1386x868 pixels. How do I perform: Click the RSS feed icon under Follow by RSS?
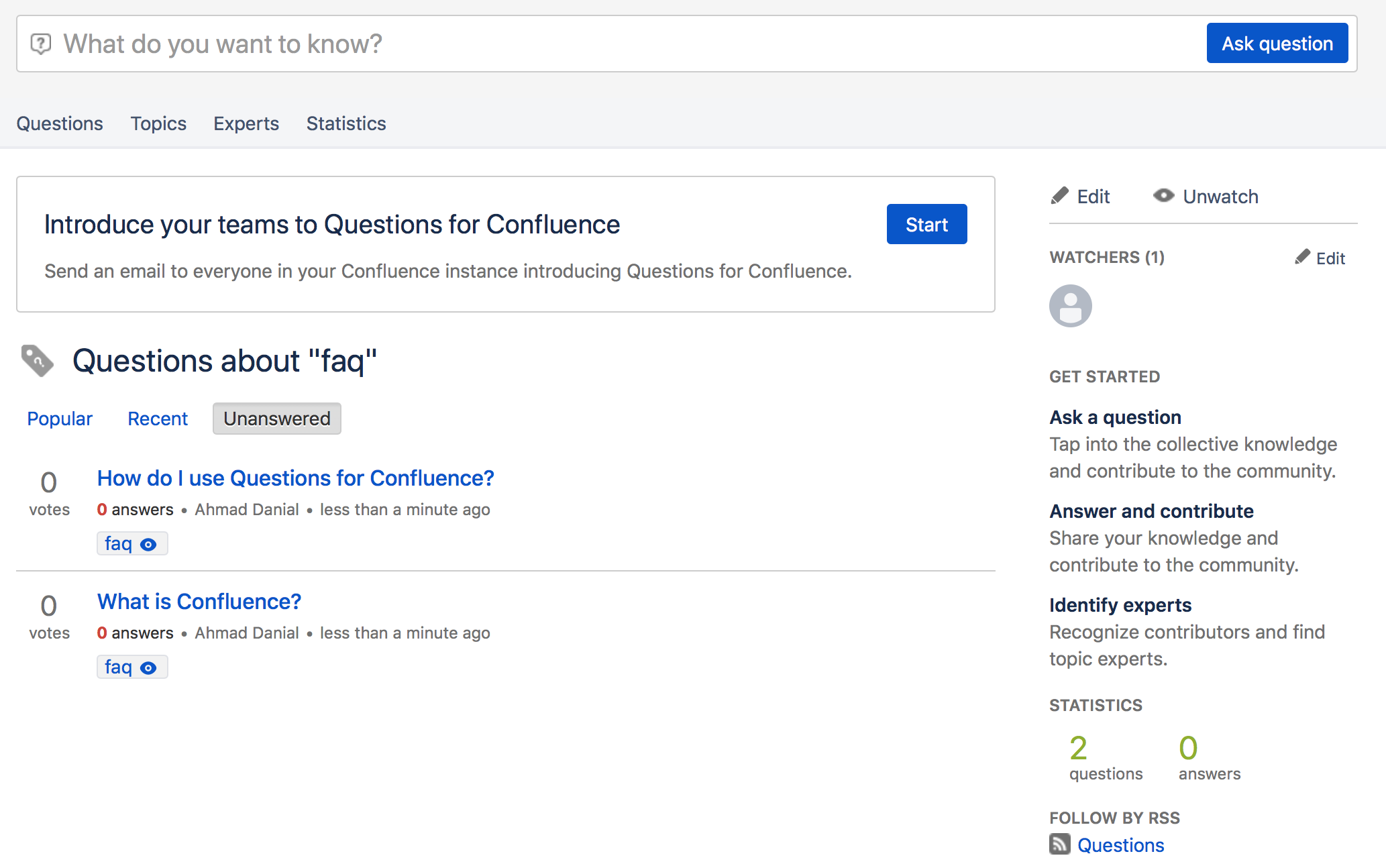coord(1059,845)
